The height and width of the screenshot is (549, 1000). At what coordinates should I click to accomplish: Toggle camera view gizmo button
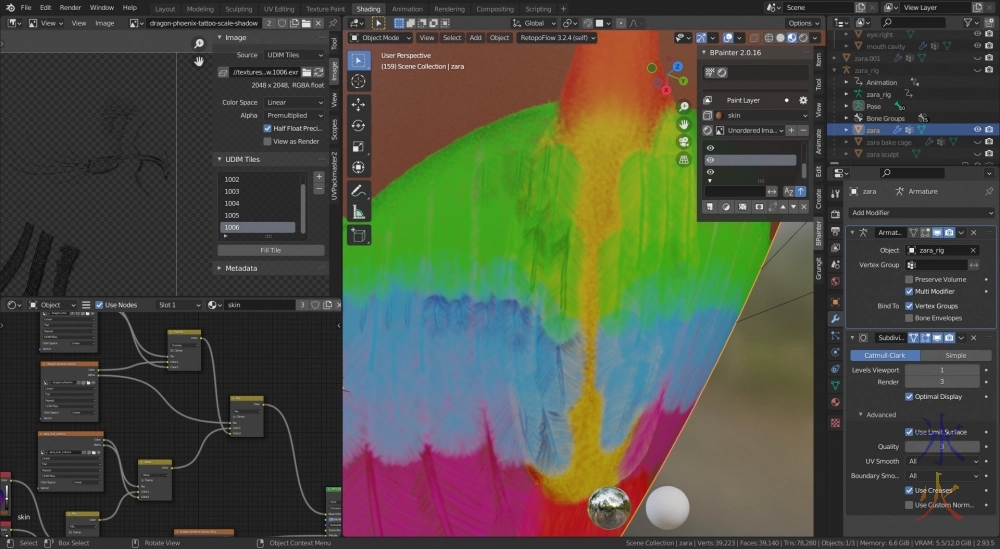click(x=684, y=141)
